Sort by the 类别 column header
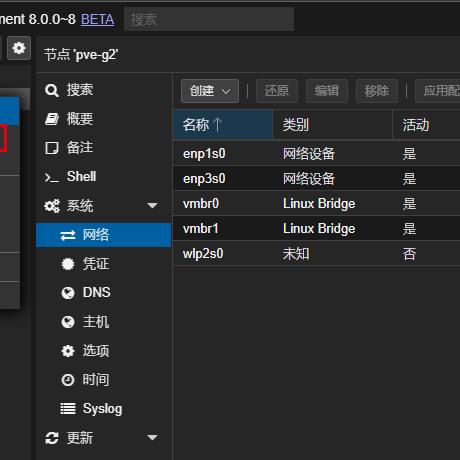460x460 pixels. pos(333,124)
